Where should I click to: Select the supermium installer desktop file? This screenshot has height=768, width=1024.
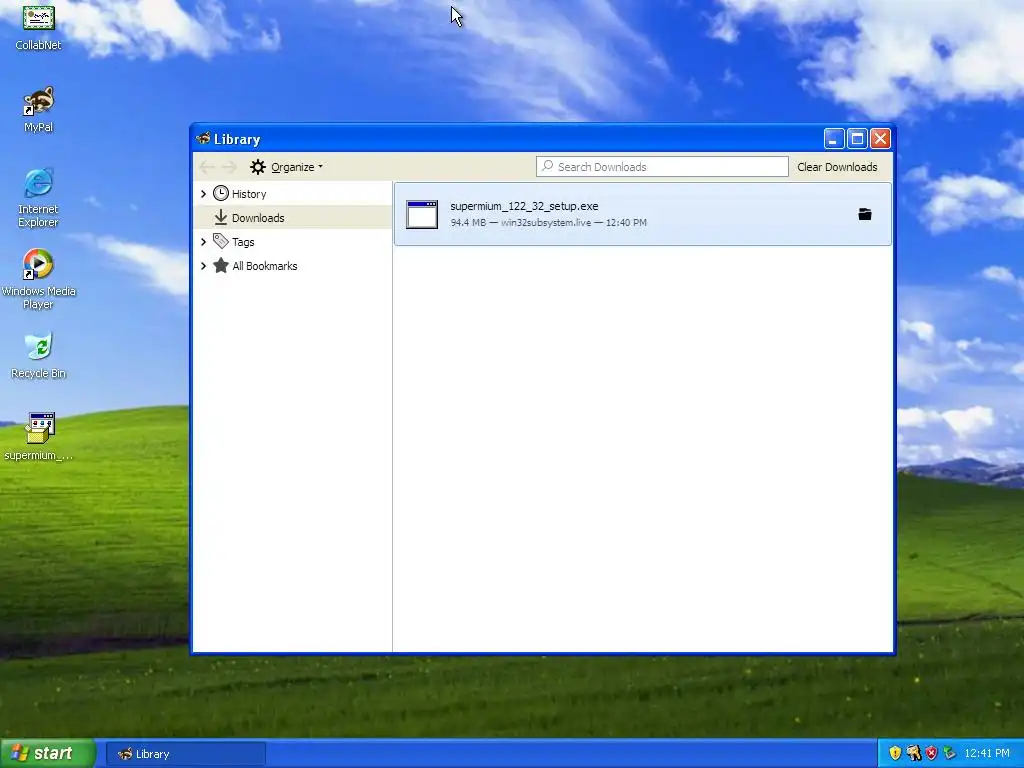point(39,436)
